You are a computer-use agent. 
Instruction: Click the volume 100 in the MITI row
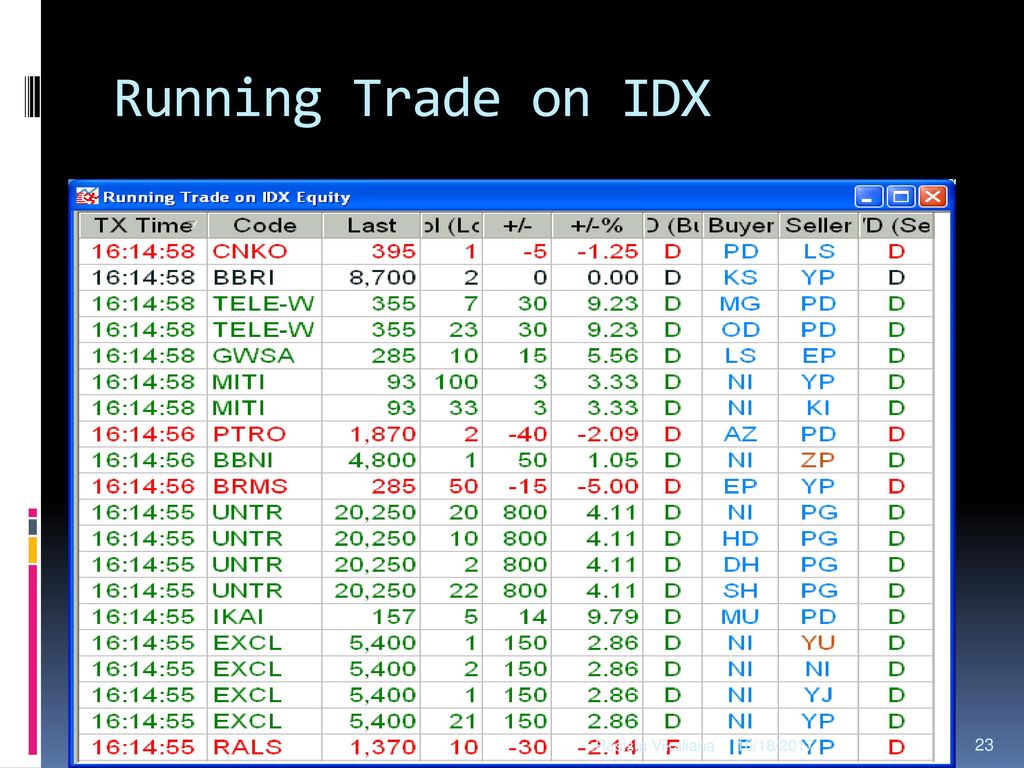click(456, 382)
